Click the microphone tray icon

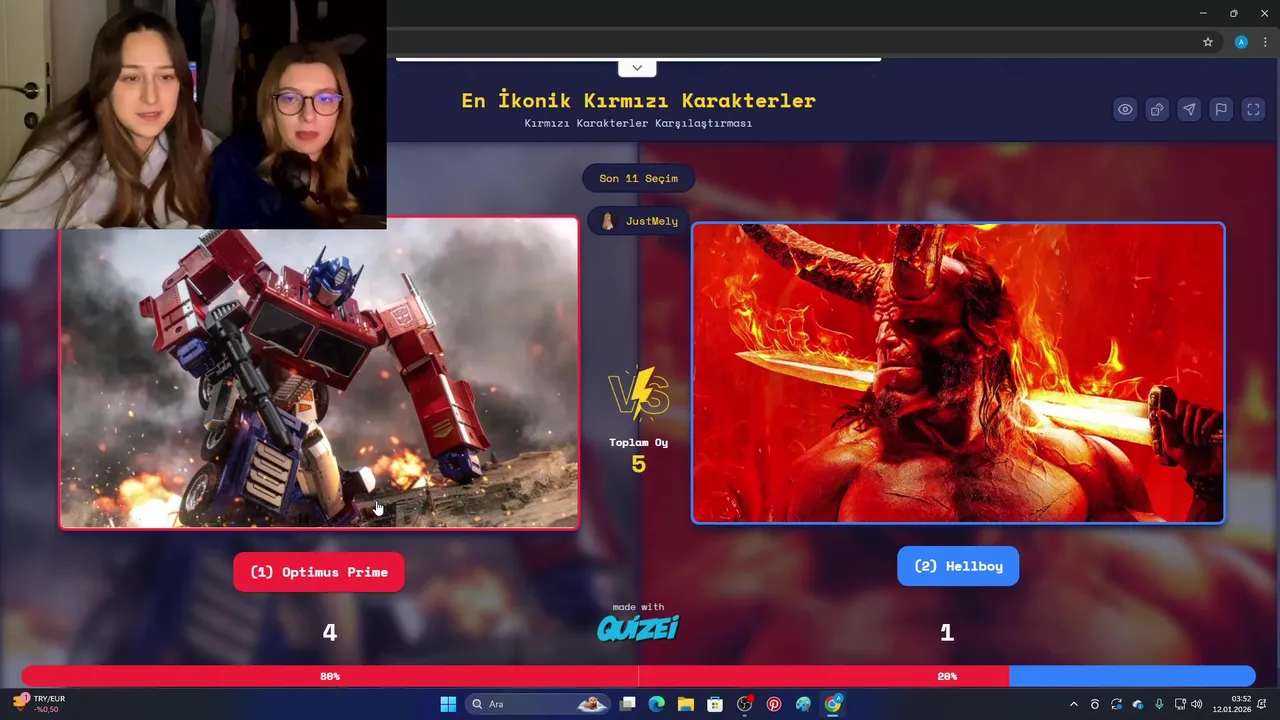click(x=1159, y=705)
